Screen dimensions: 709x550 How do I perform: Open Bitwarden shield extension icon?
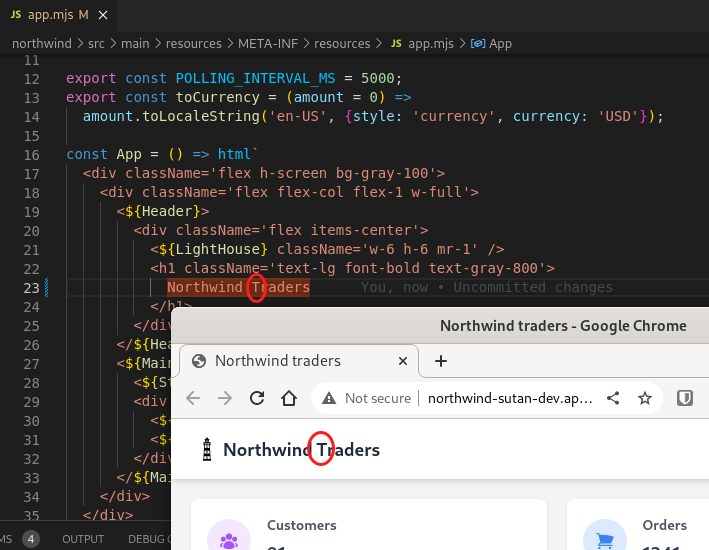[685, 398]
